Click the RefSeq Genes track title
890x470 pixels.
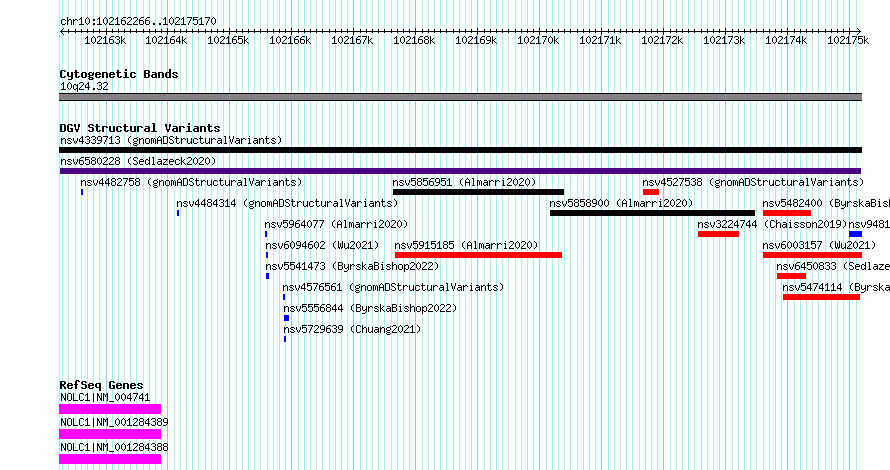[101, 385]
